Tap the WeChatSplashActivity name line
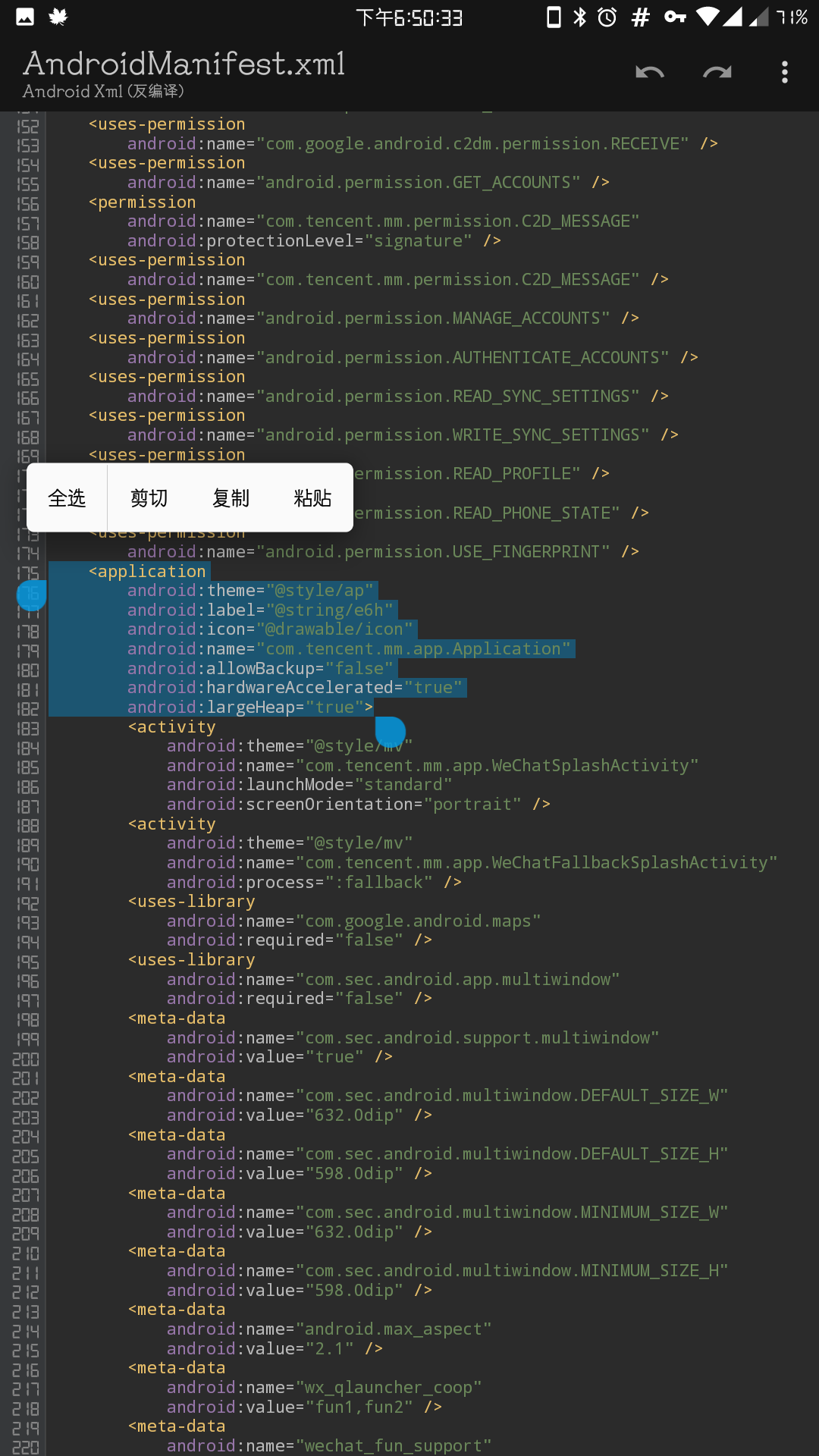This screenshot has width=819, height=1456. (x=433, y=766)
